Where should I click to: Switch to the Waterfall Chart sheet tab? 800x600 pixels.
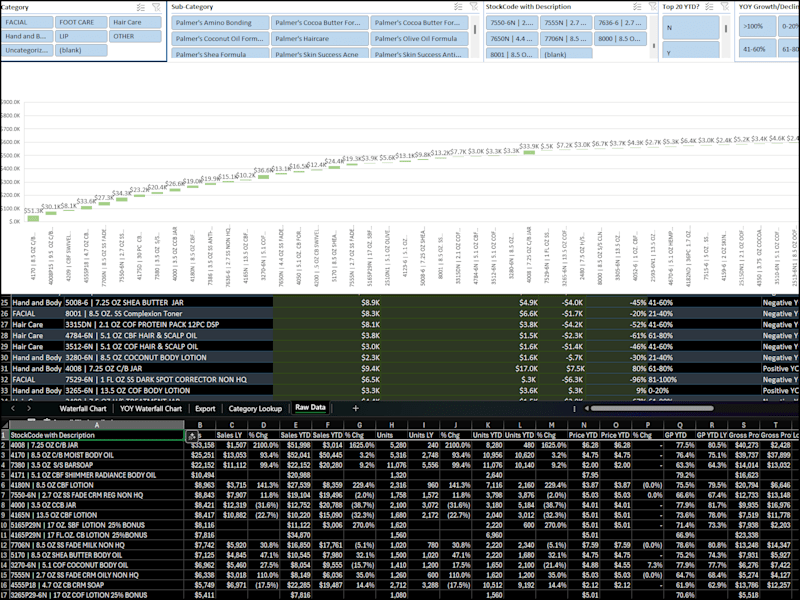(83, 409)
